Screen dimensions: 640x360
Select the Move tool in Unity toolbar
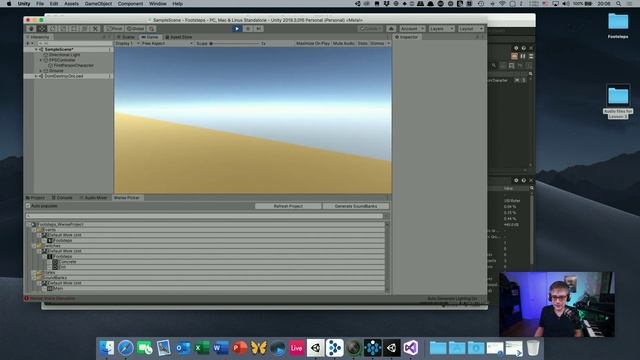pyautogui.click(x=42, y=29)
